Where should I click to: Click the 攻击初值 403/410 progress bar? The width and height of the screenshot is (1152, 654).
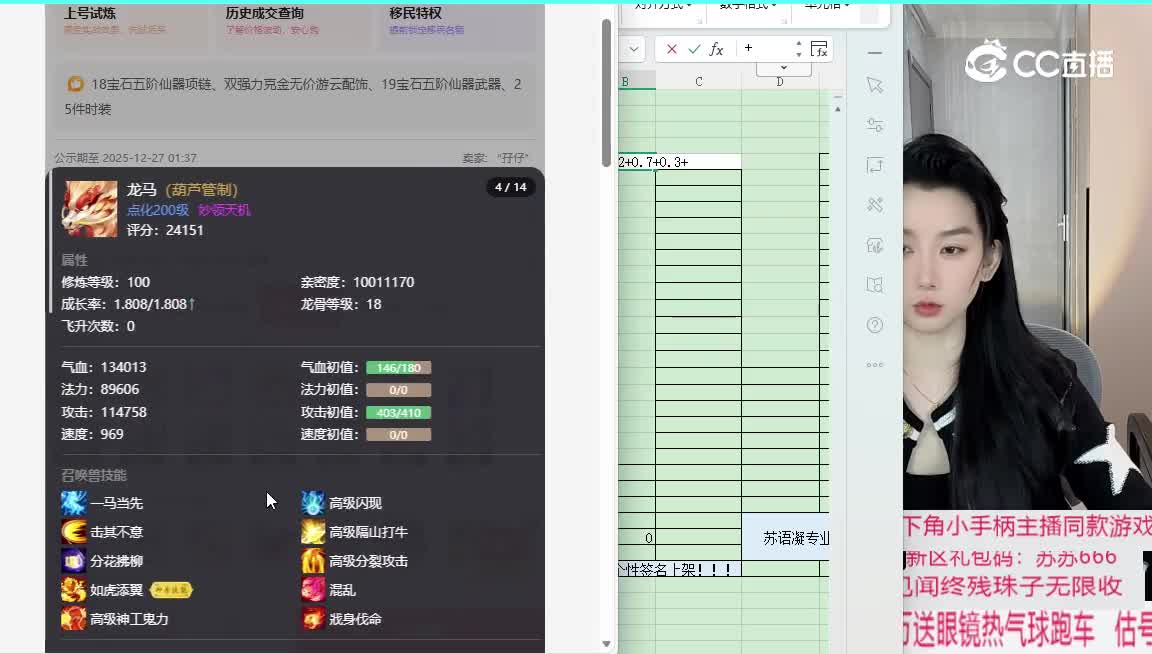pyautogui.click(x=398, y=413)
